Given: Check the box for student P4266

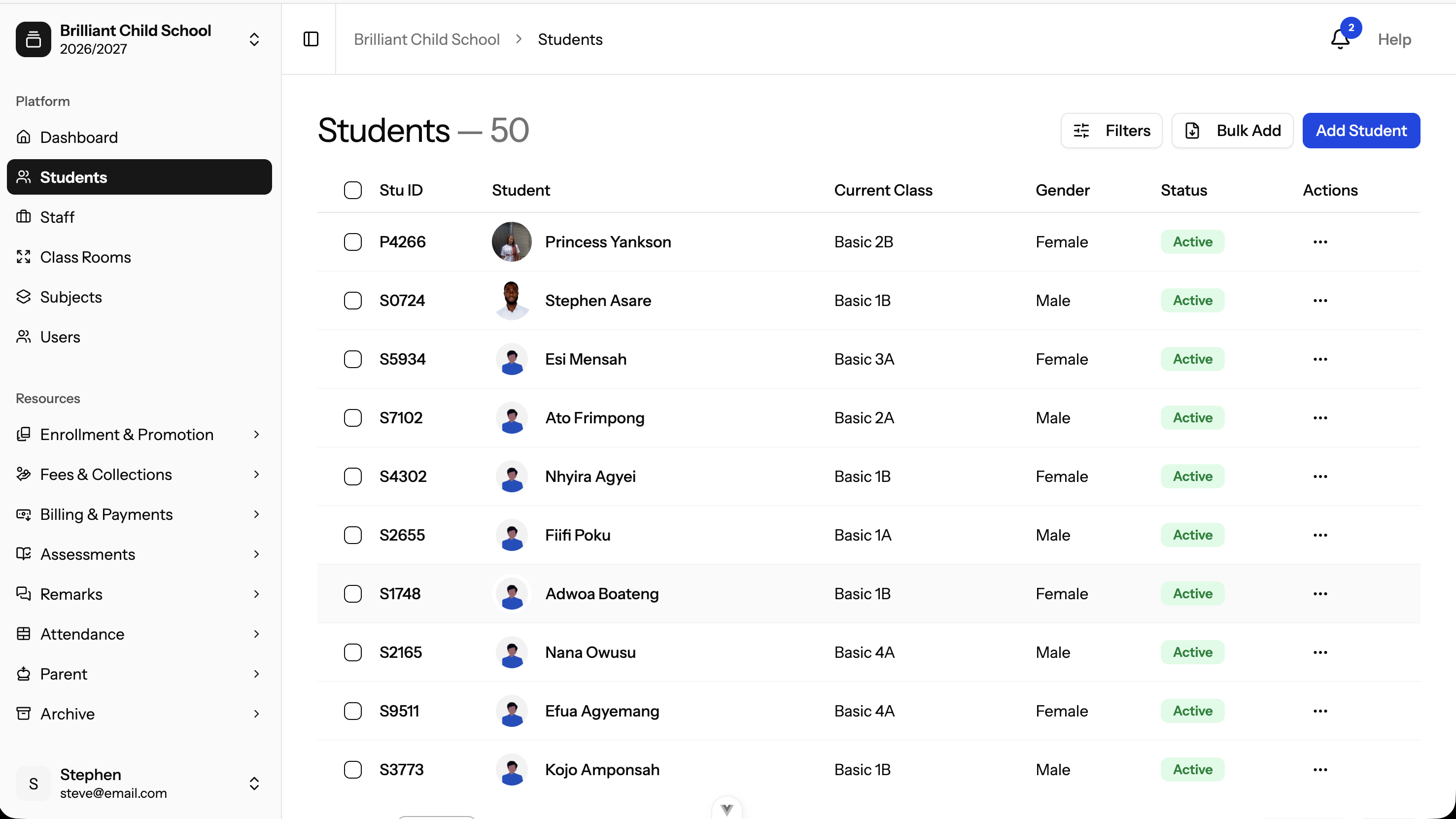Looking at the screenshot, I should [x=353, y=242].
